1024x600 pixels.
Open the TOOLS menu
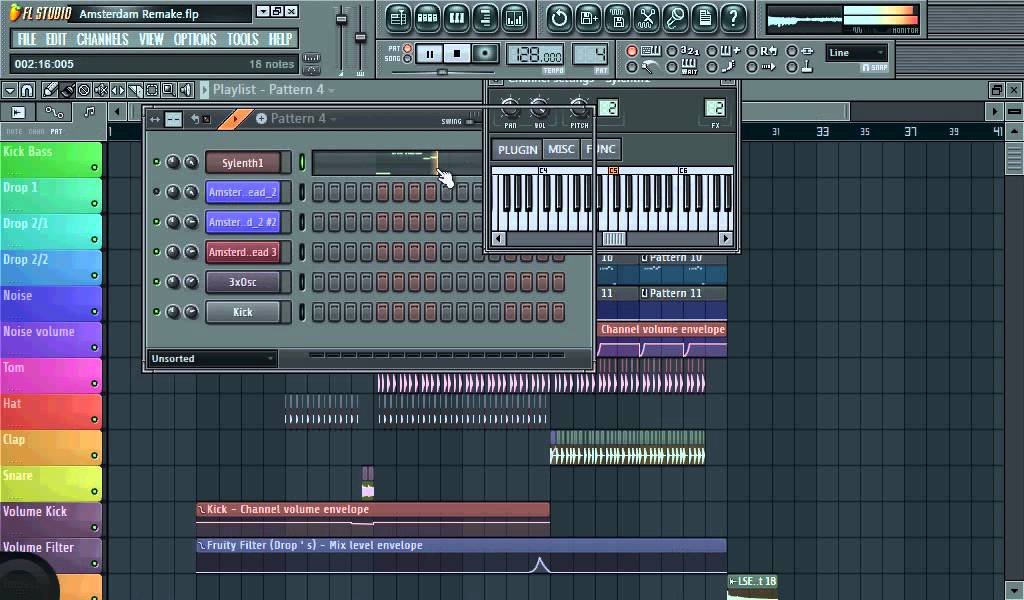click(x=243, y=39)
